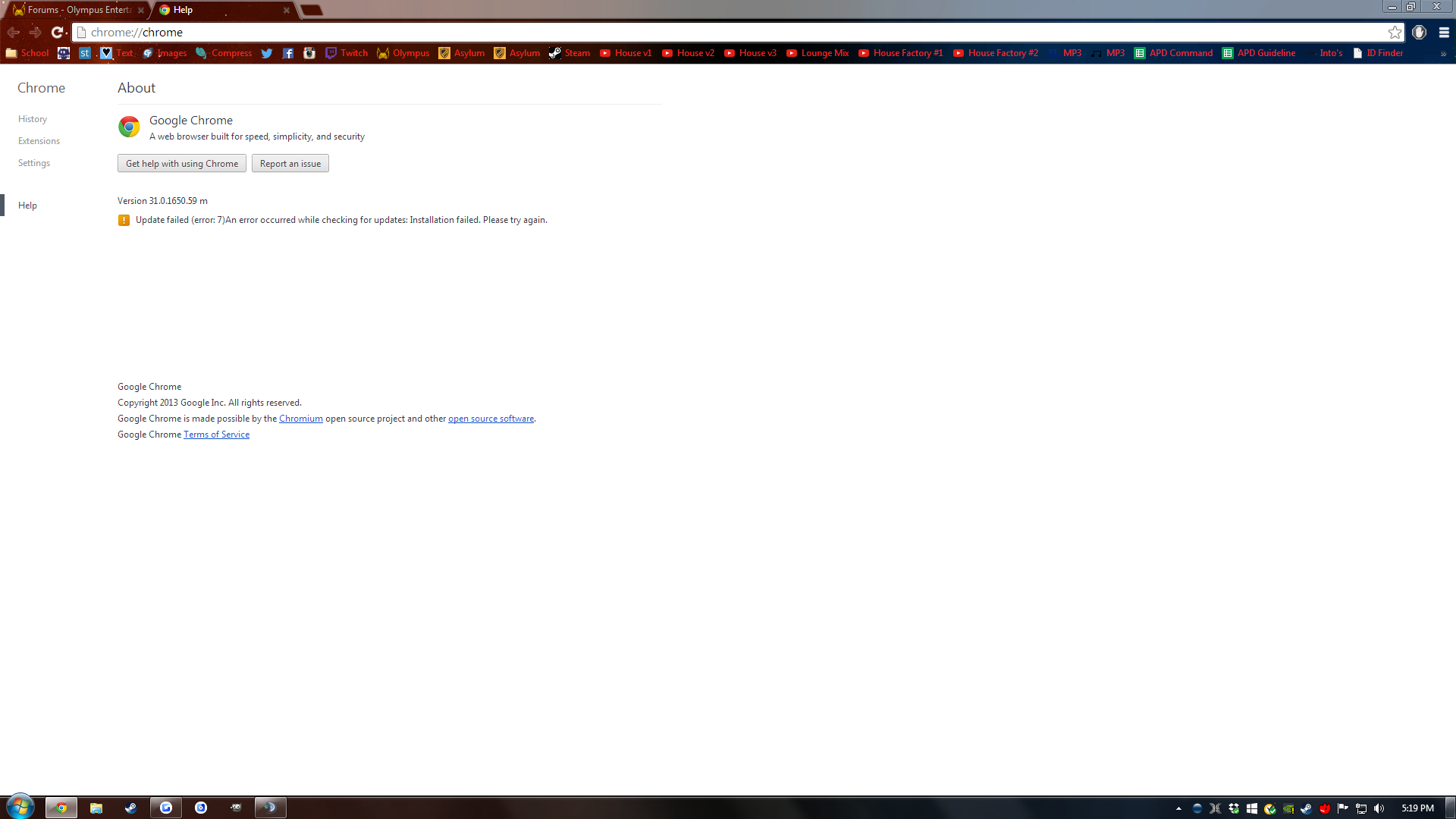The height and width of the screenshot is (819, 1456).
Task: Open the Compress bookmark
Action: 224,53
